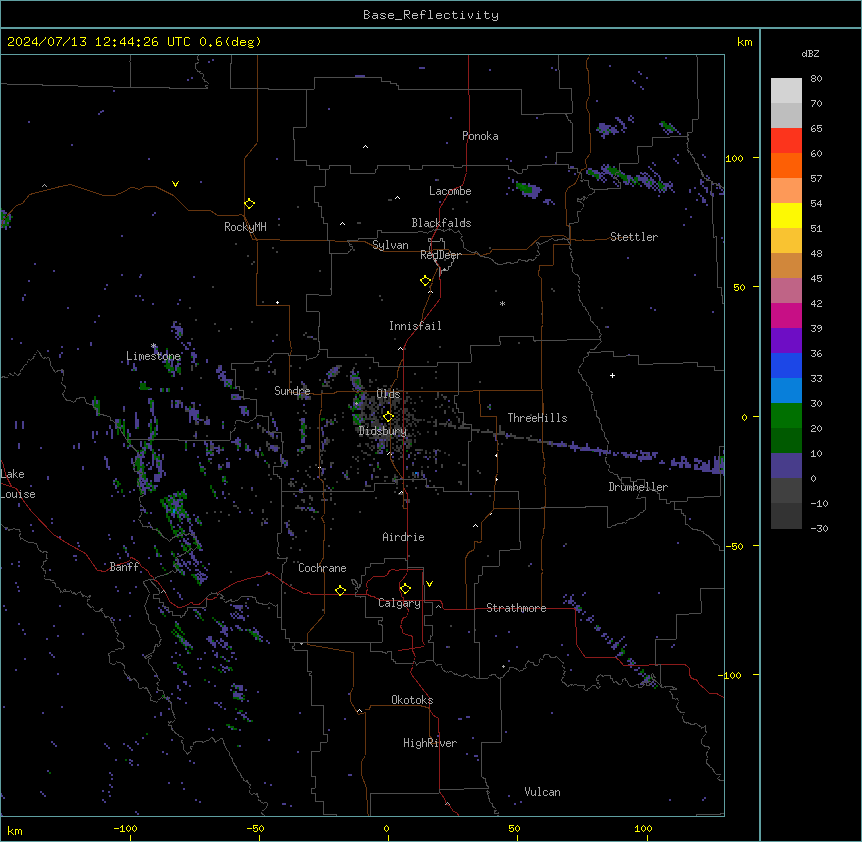This screenshot has width=862, height=842.
Task: Select the red 65 dBZ legend color
Action: point(786,141)
